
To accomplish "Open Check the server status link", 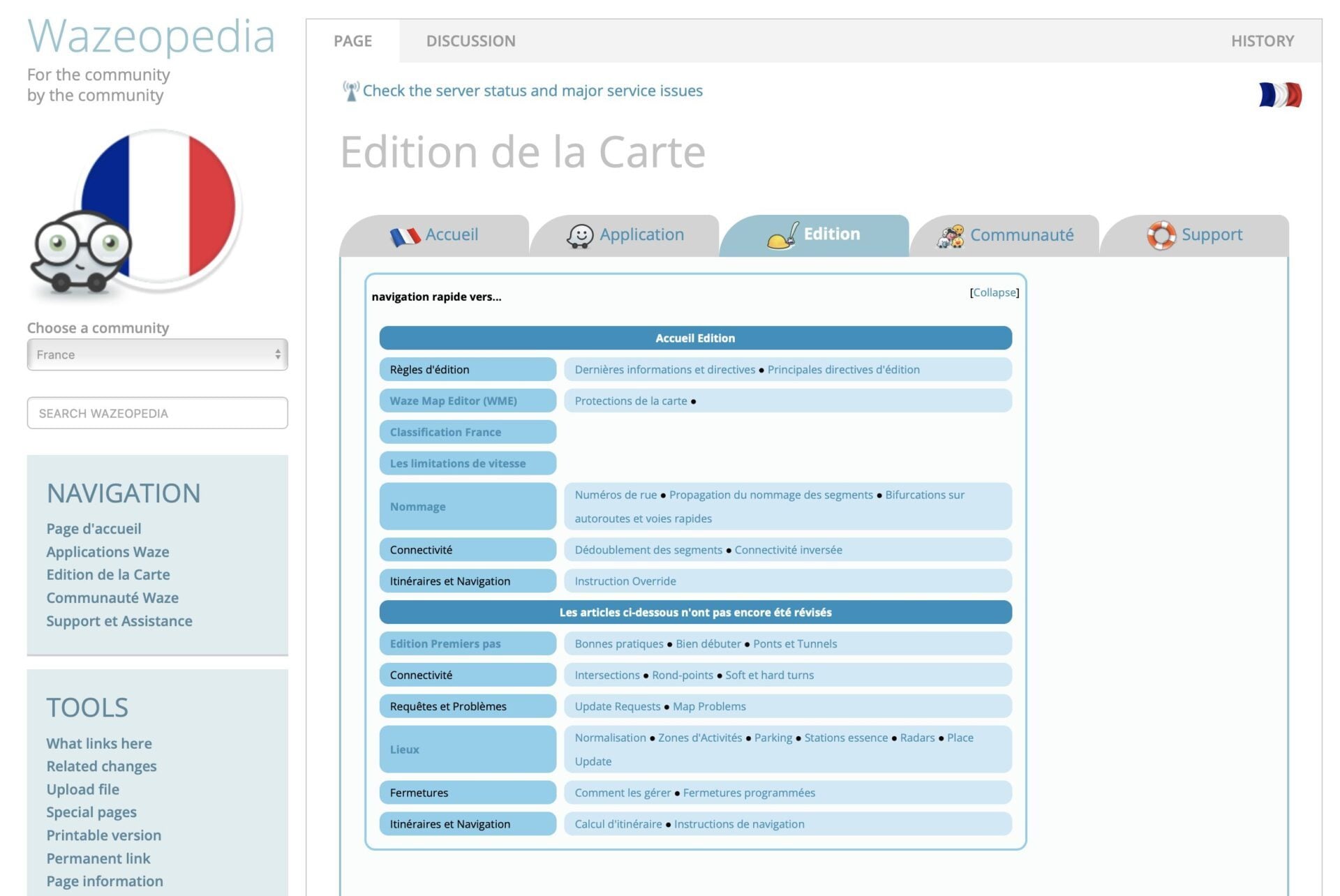I will coord(532,91).
